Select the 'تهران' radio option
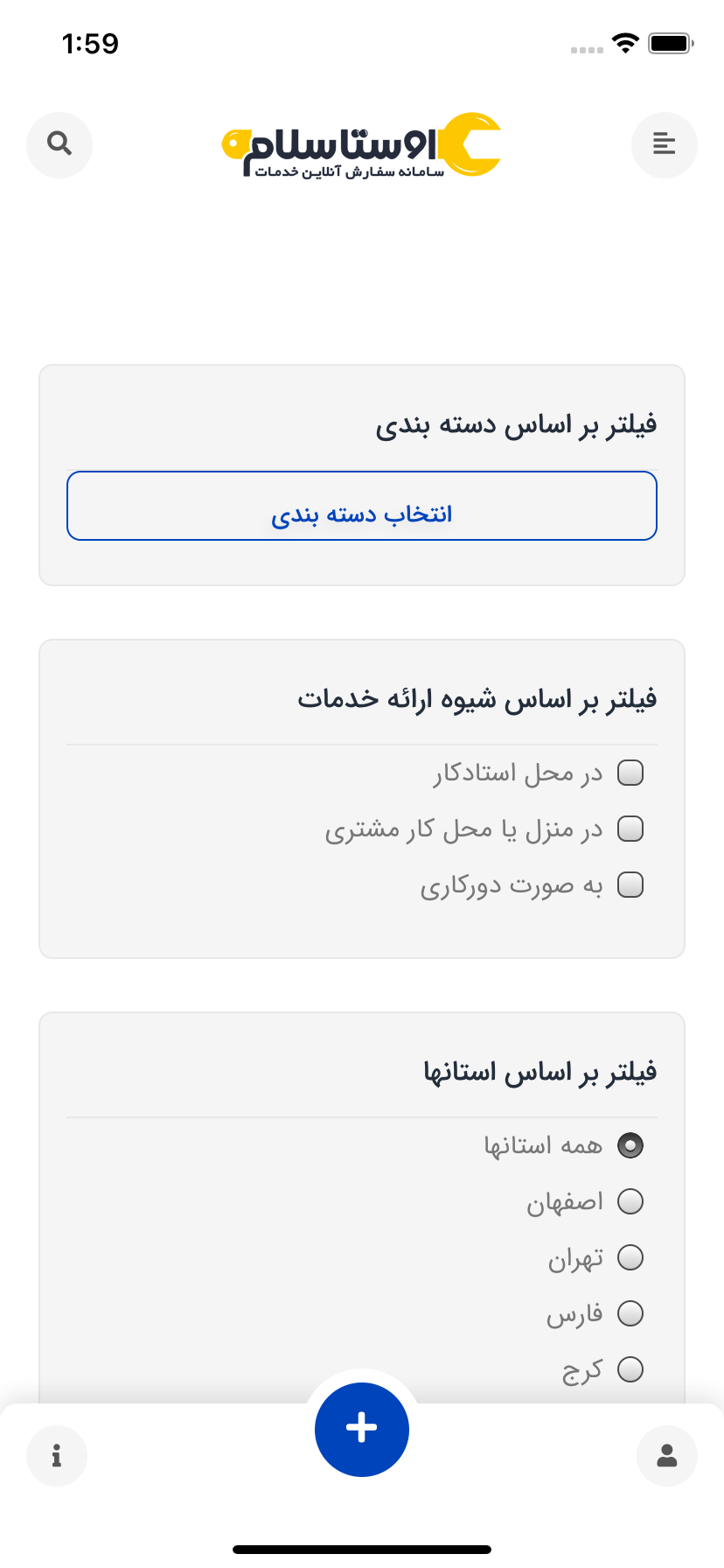The image size is (724, 1568). tap(630, 1257)
